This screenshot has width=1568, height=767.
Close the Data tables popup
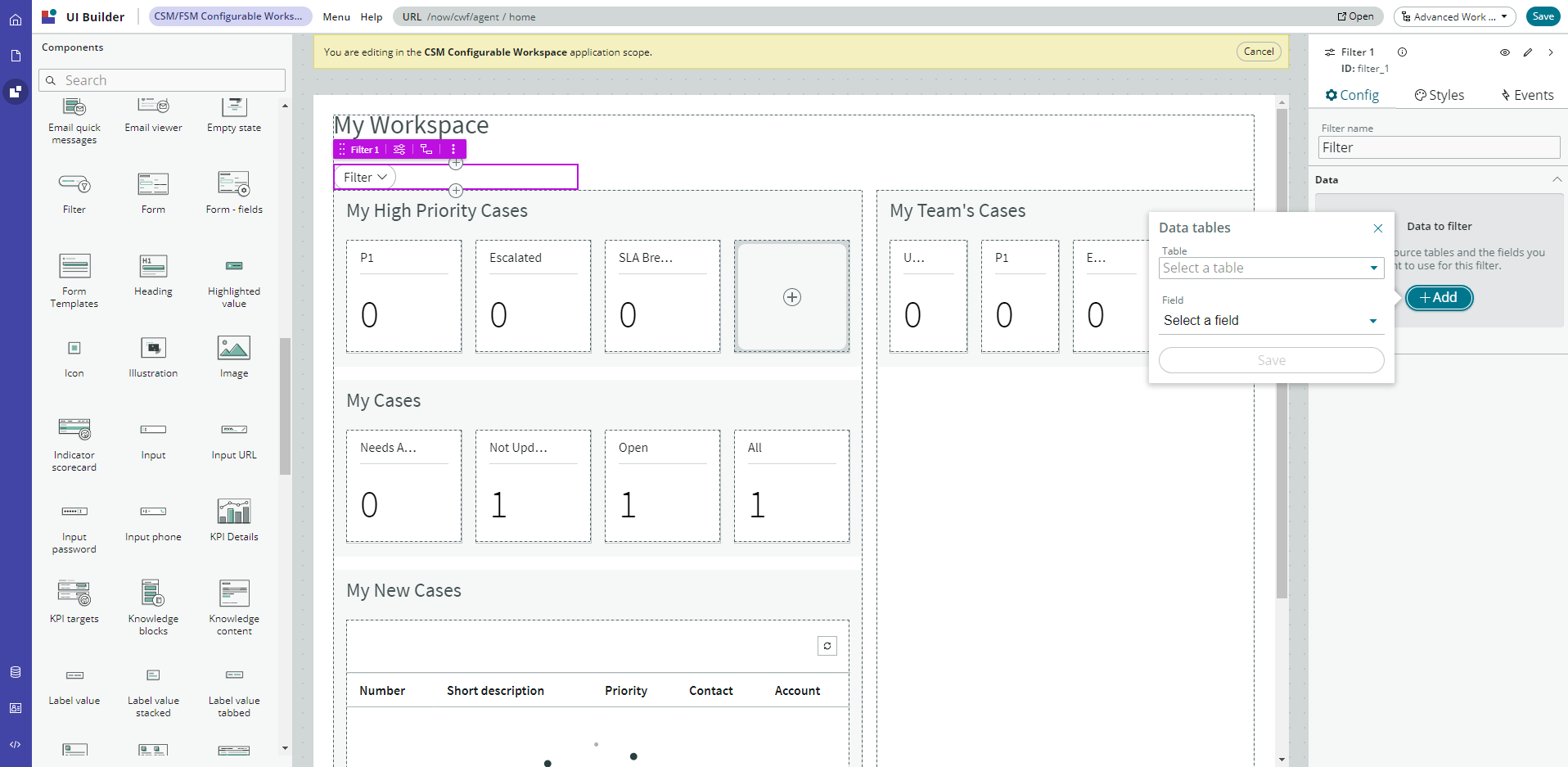coord(1377,228)
